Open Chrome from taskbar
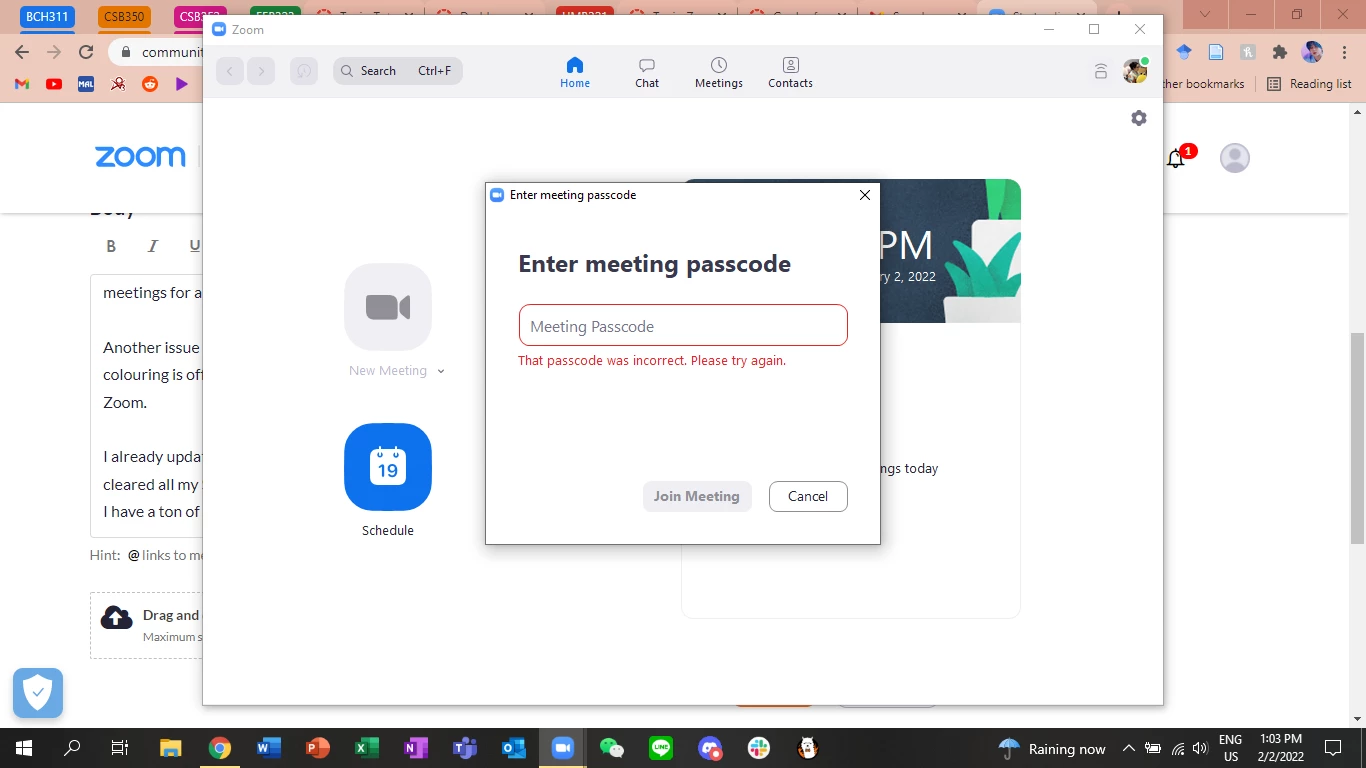Viewport: 1366px width, 768px height. 220,748
